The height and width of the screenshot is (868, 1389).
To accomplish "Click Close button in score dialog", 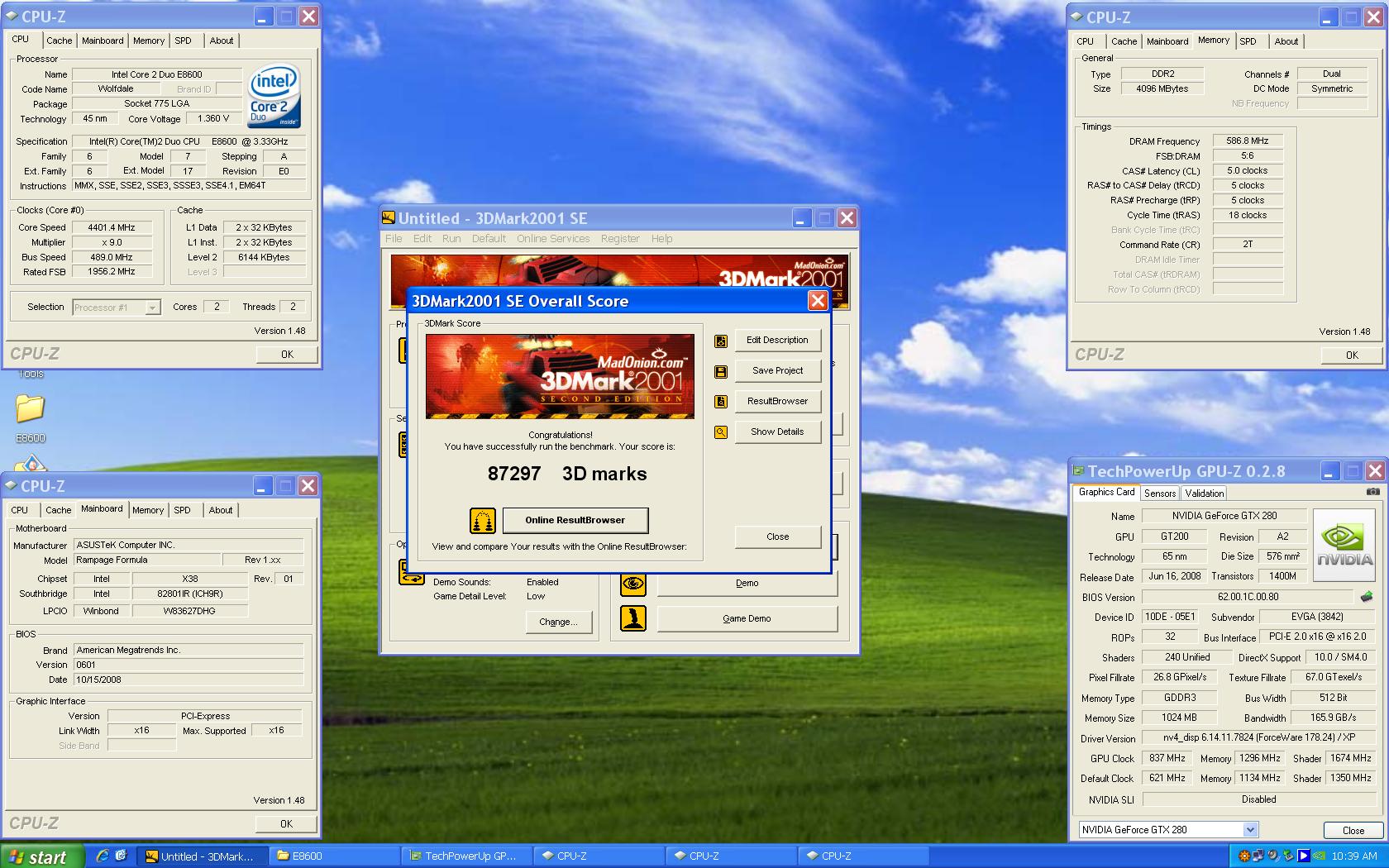I will (777, 537).
